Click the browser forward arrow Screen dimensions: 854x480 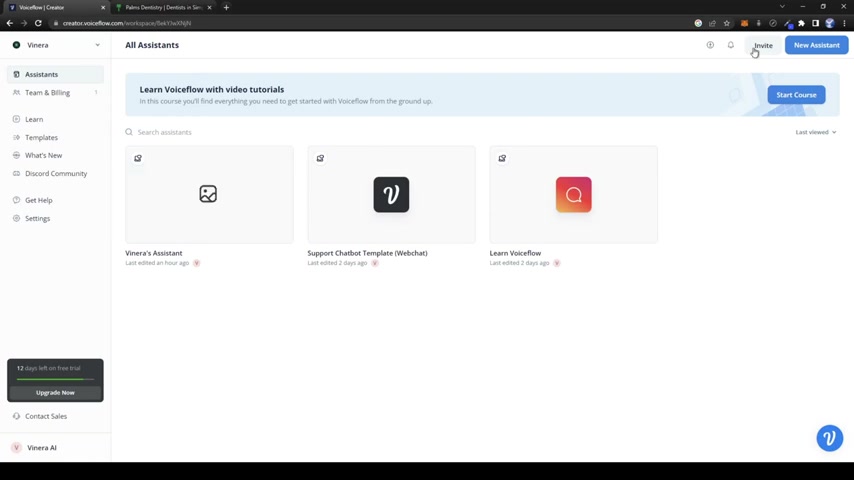coord(23,23)
